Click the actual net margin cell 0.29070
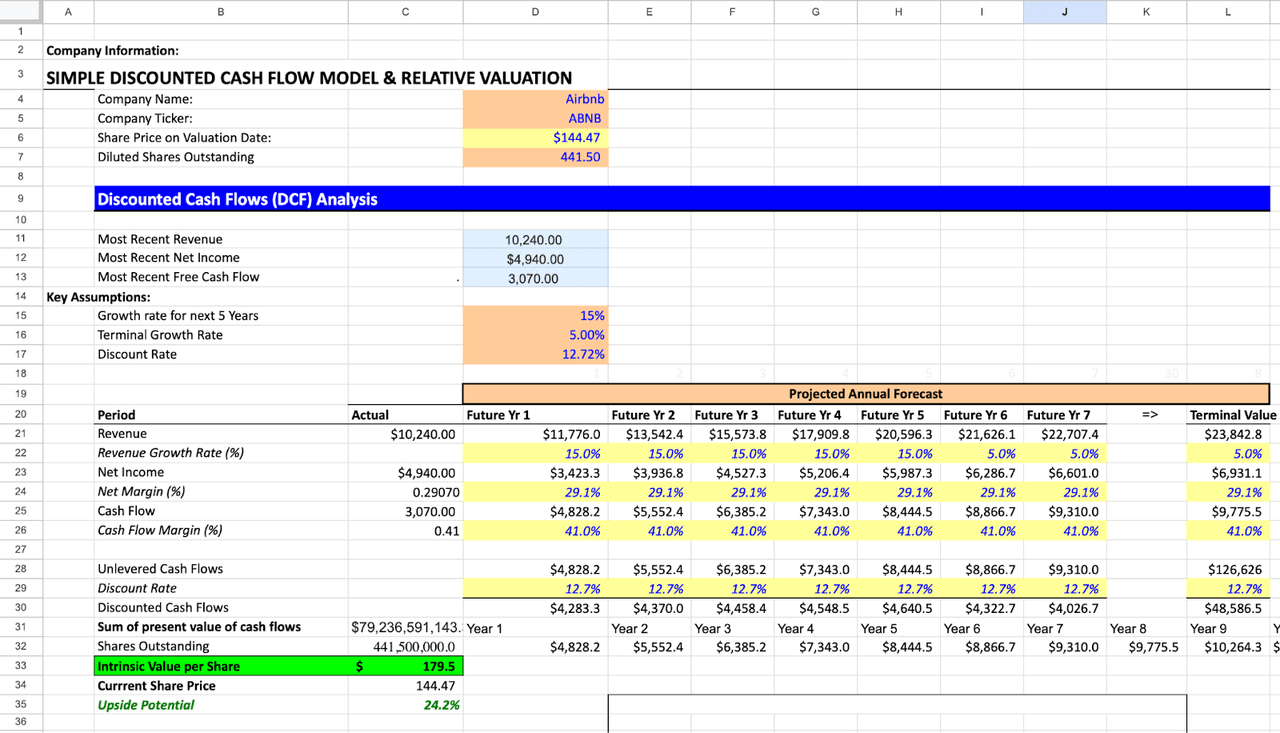This screenshot has height=733, width=1280. (405, 492)
